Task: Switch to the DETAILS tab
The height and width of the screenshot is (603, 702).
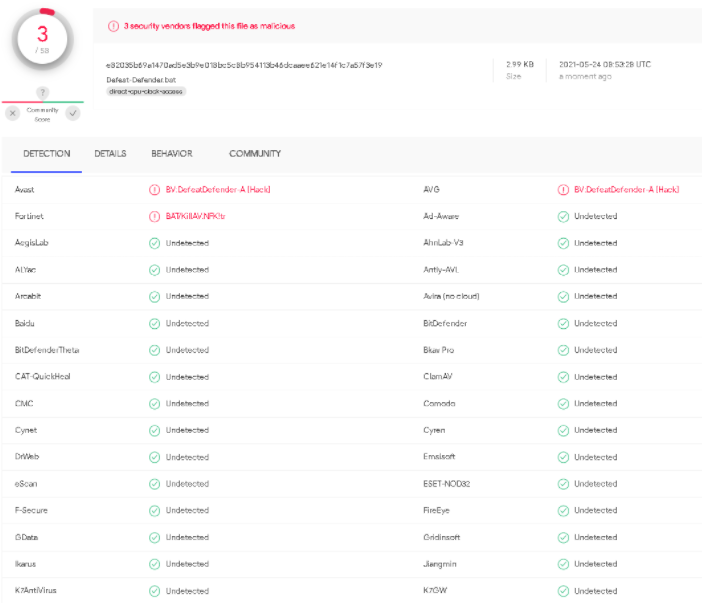Action: [x=110, y=154]
